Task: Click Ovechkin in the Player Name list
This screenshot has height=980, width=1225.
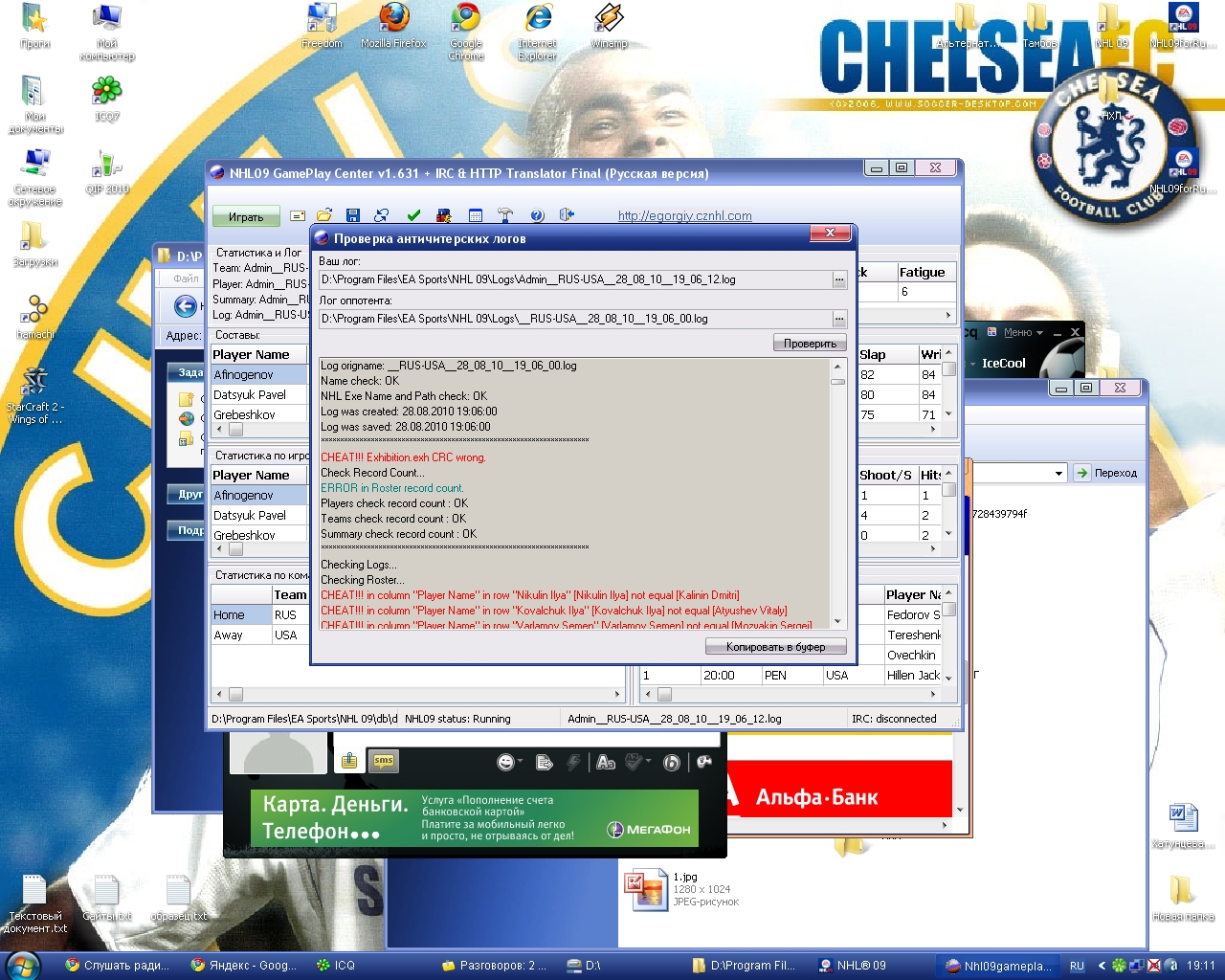Action: [913, 656]
